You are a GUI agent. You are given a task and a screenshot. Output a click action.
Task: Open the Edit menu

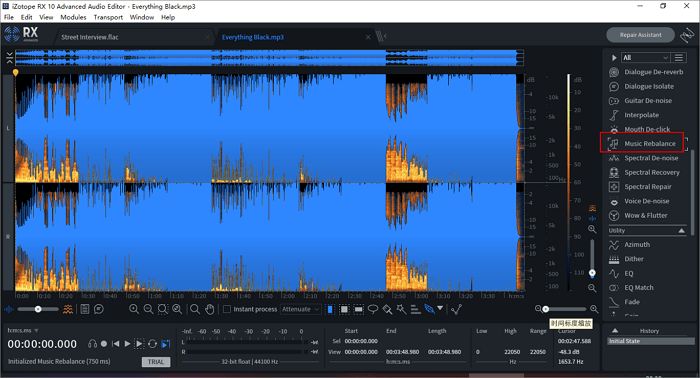(26, 17)
